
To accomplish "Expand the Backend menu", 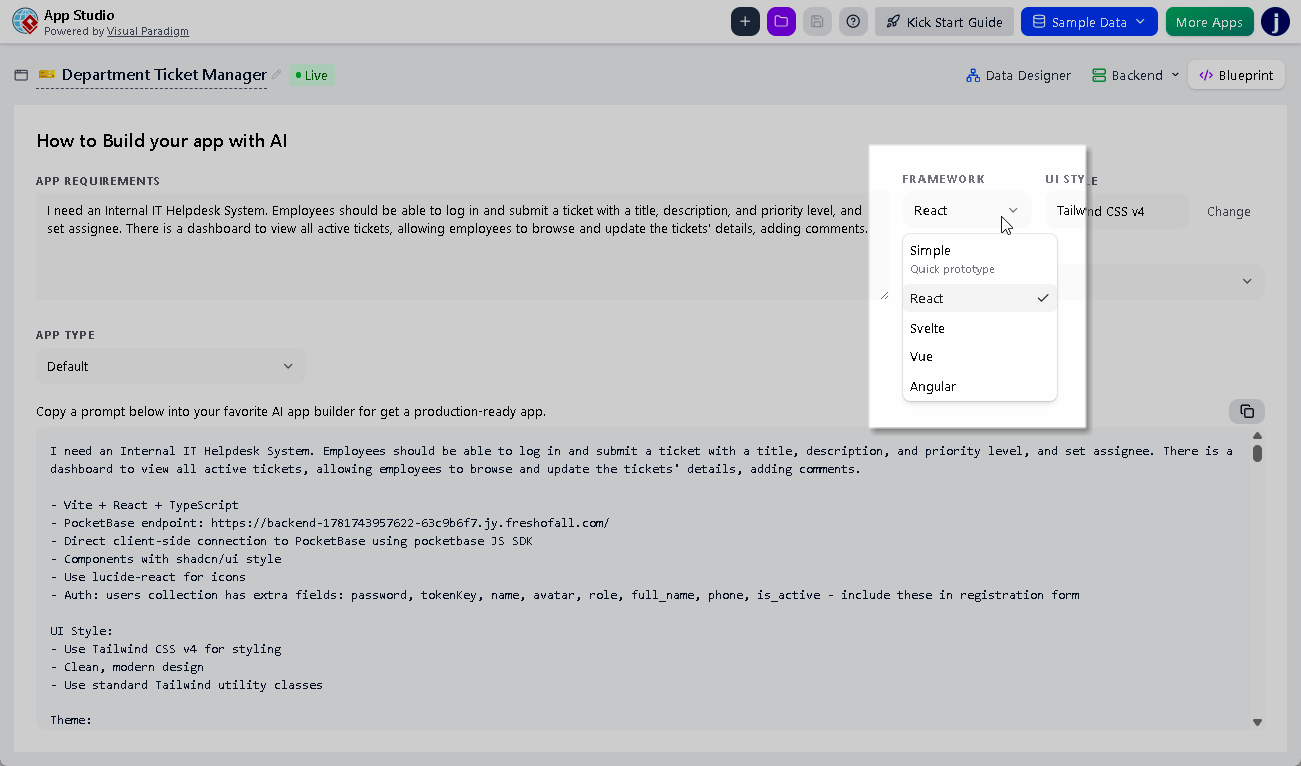I will pos(1135,75).
